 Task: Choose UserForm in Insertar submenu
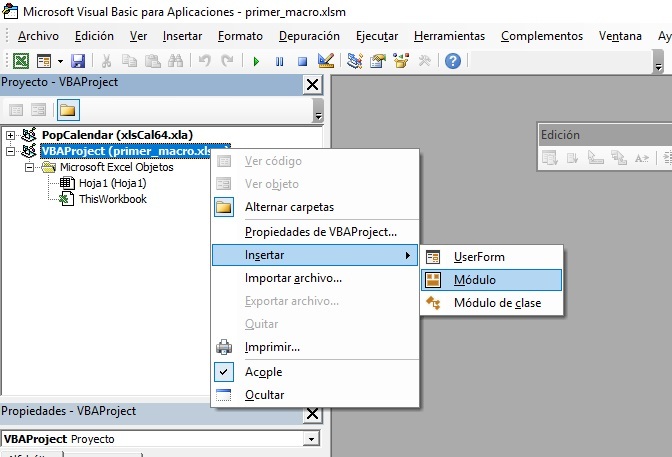pos(492,257)
